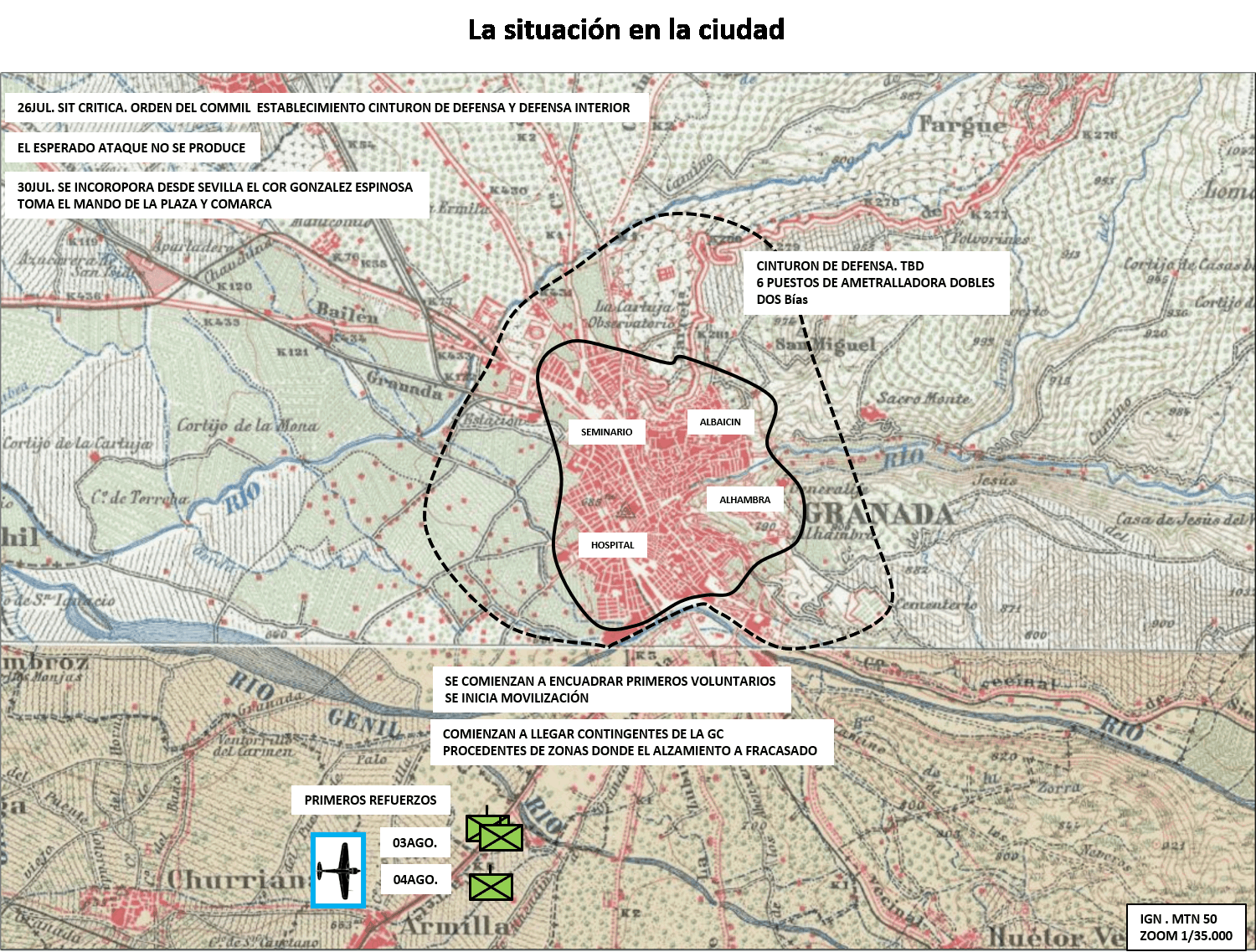Screen dimensions: 1256x952
Task: Click the 'PRIMEROS REFUERZOS' label
Action: 371,800
